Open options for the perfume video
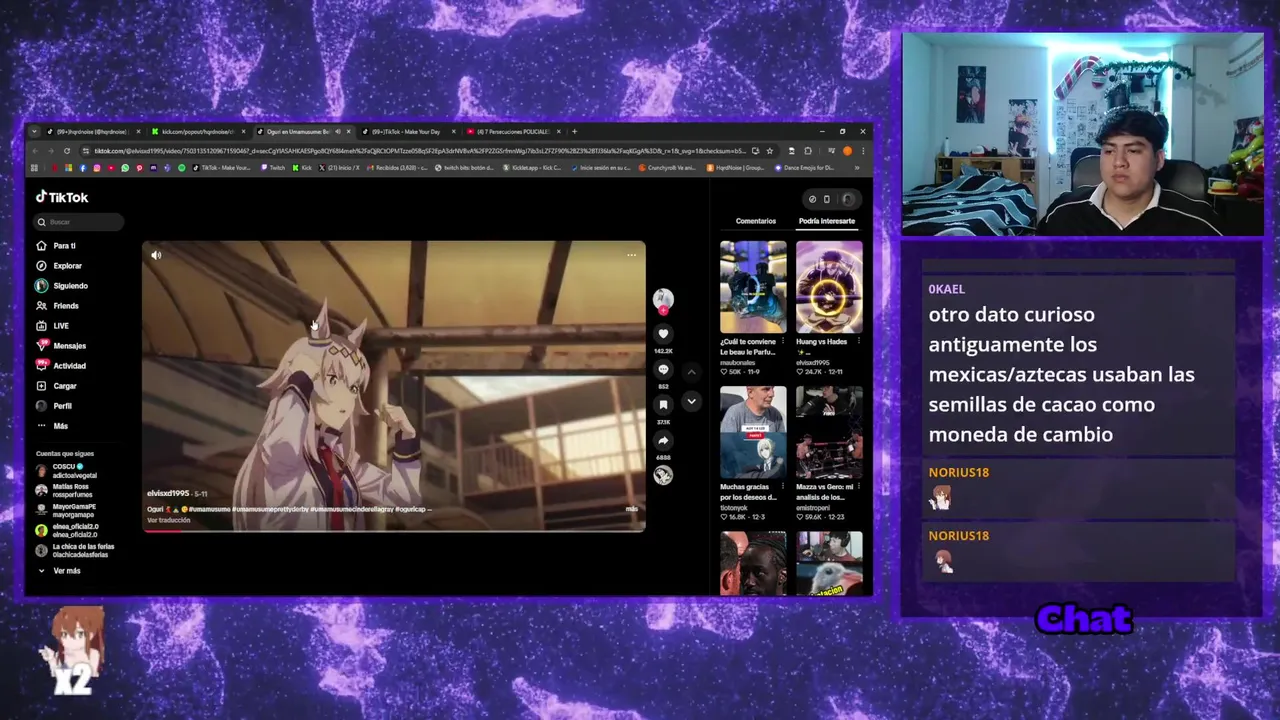 783,342
